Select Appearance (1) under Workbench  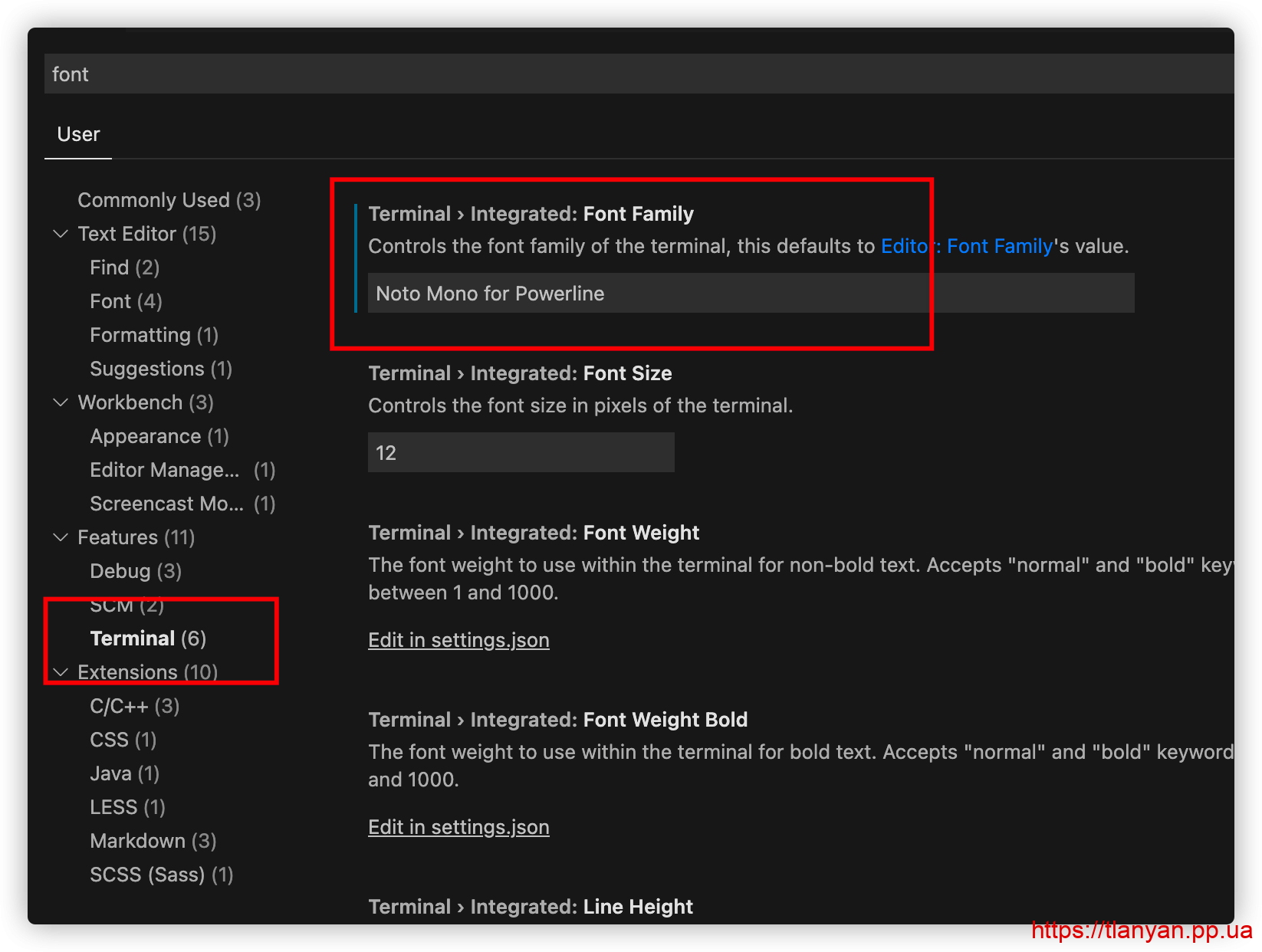click(159, 436)
